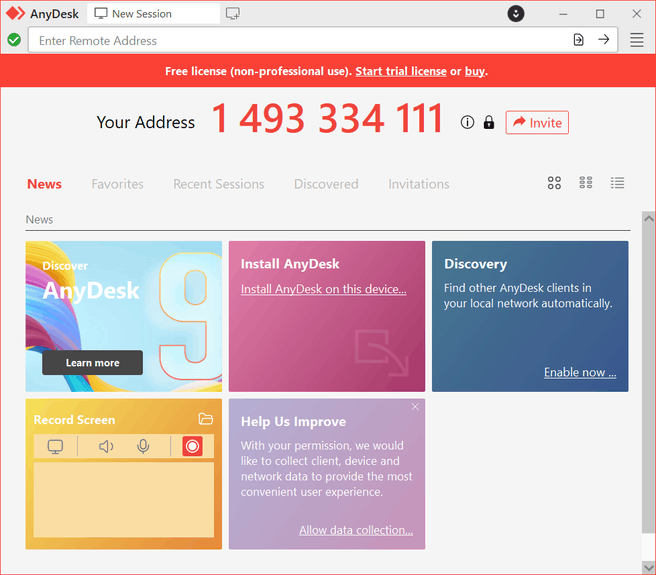656x575 pixels.
Task: Maximize the AnyDesk window
Action: 600,14
